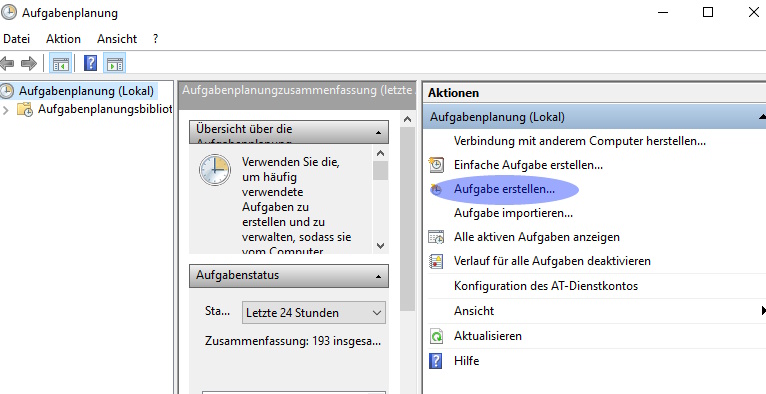The height and width of the screenshot is (394, 766).
Task: Open the Aktion menu
Action: 64,39
